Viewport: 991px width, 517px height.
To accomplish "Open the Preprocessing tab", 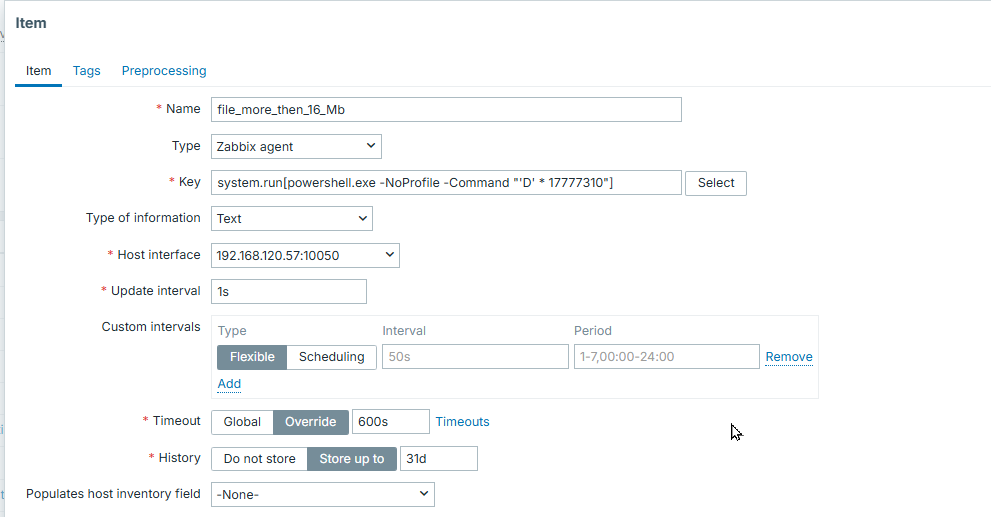I will click(x=164, y=71).
